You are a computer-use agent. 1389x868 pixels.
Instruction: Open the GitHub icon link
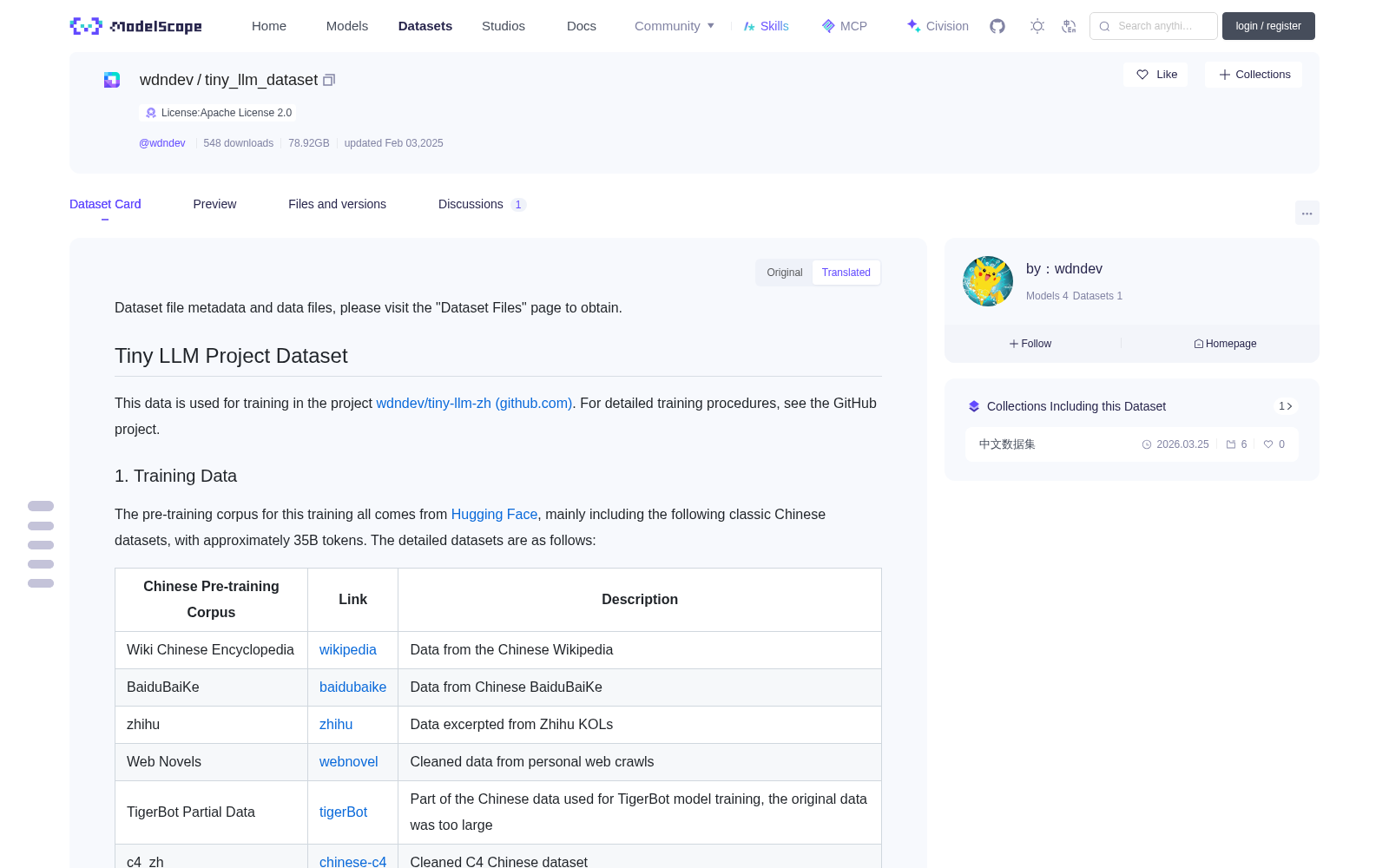[x=997, y=26]
